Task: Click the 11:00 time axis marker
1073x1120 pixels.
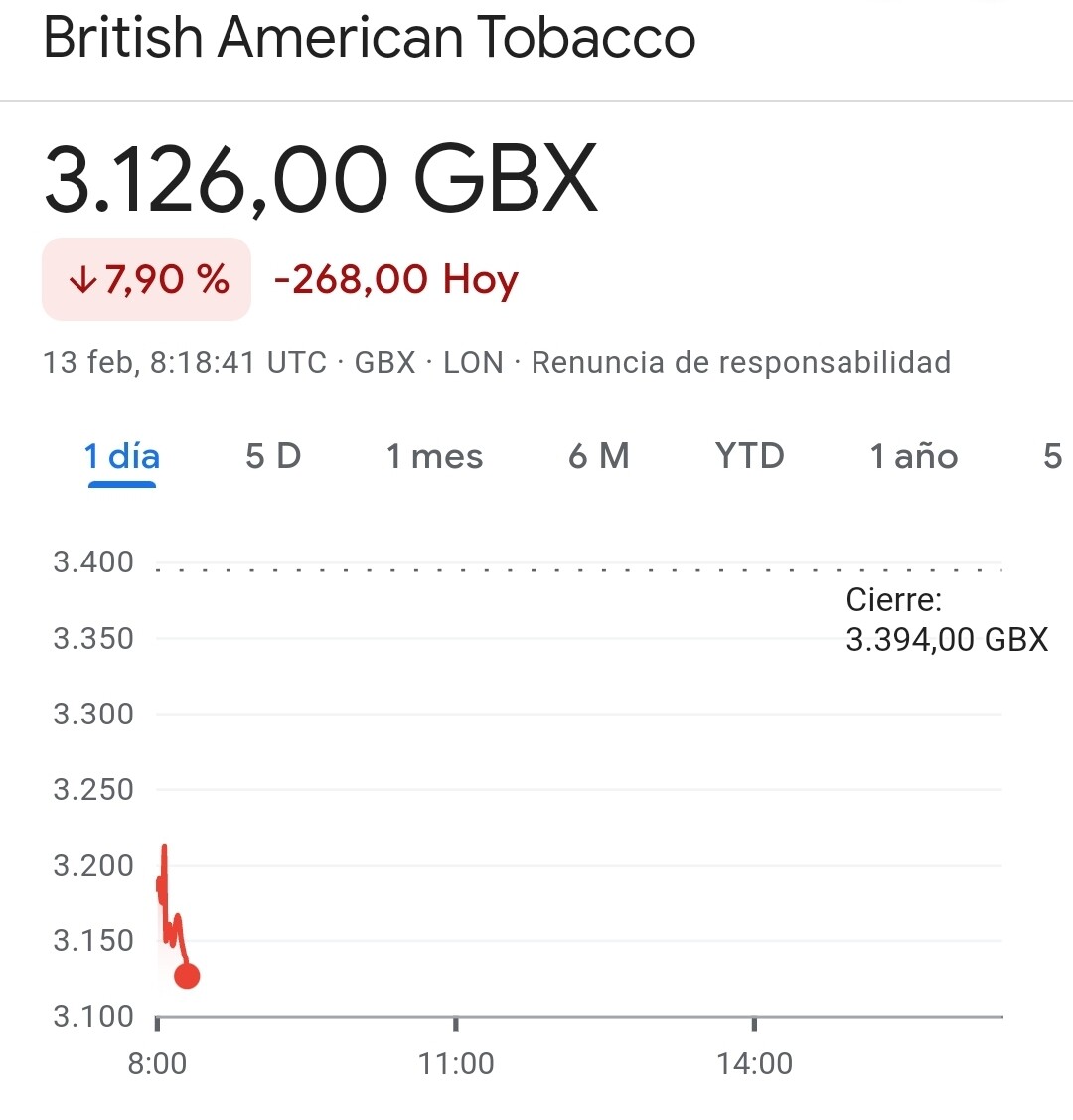Action: point(455,1063)
